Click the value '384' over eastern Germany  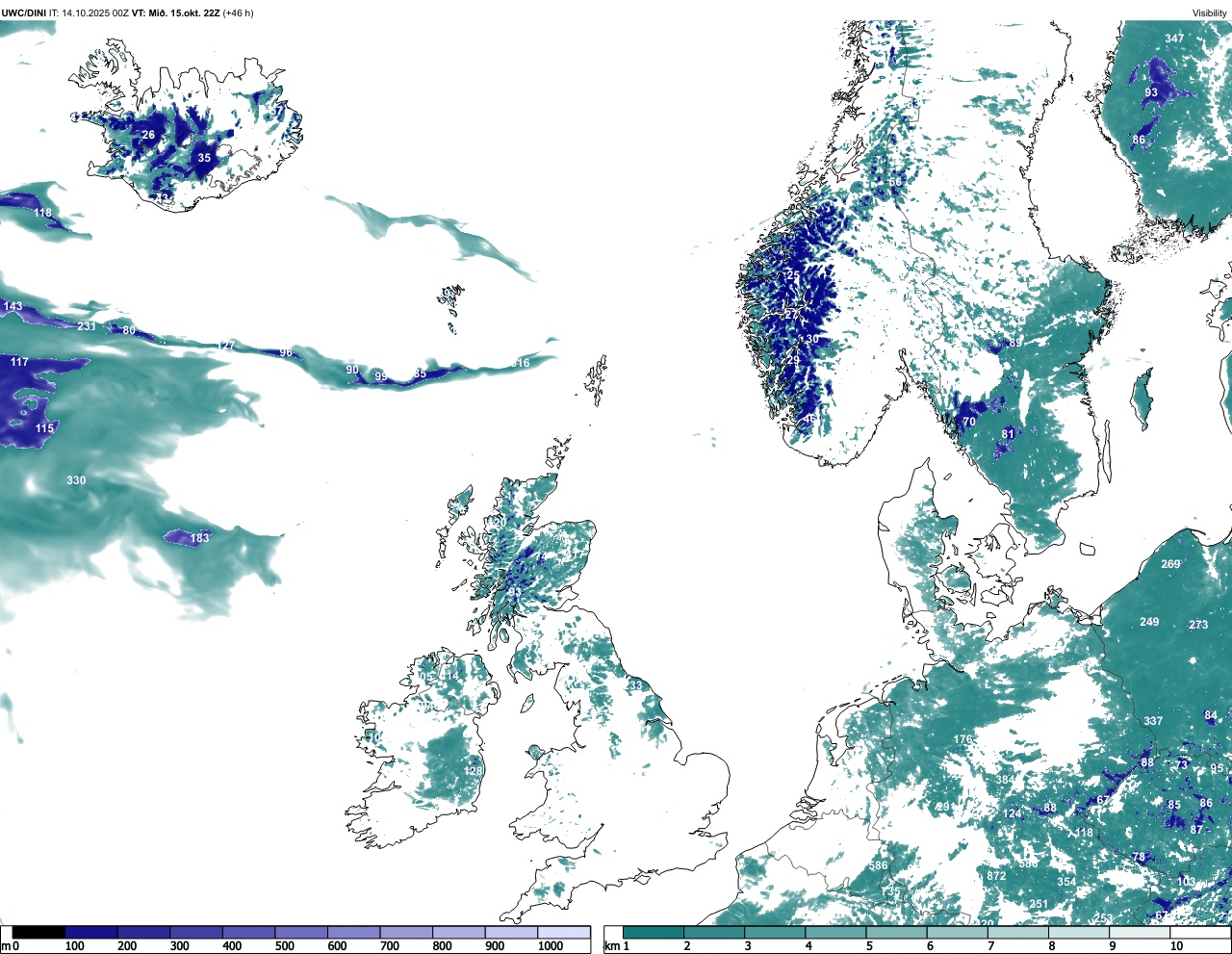(1005, 780)
